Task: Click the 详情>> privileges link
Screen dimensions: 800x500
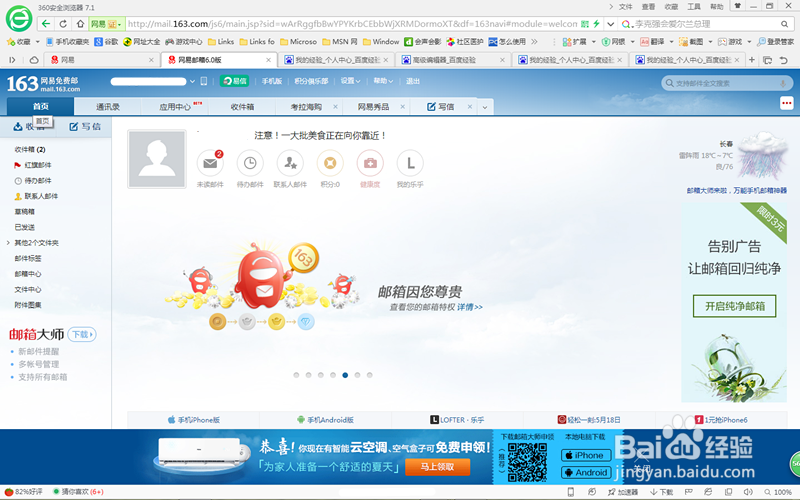Action: click(x=469, y=307)
